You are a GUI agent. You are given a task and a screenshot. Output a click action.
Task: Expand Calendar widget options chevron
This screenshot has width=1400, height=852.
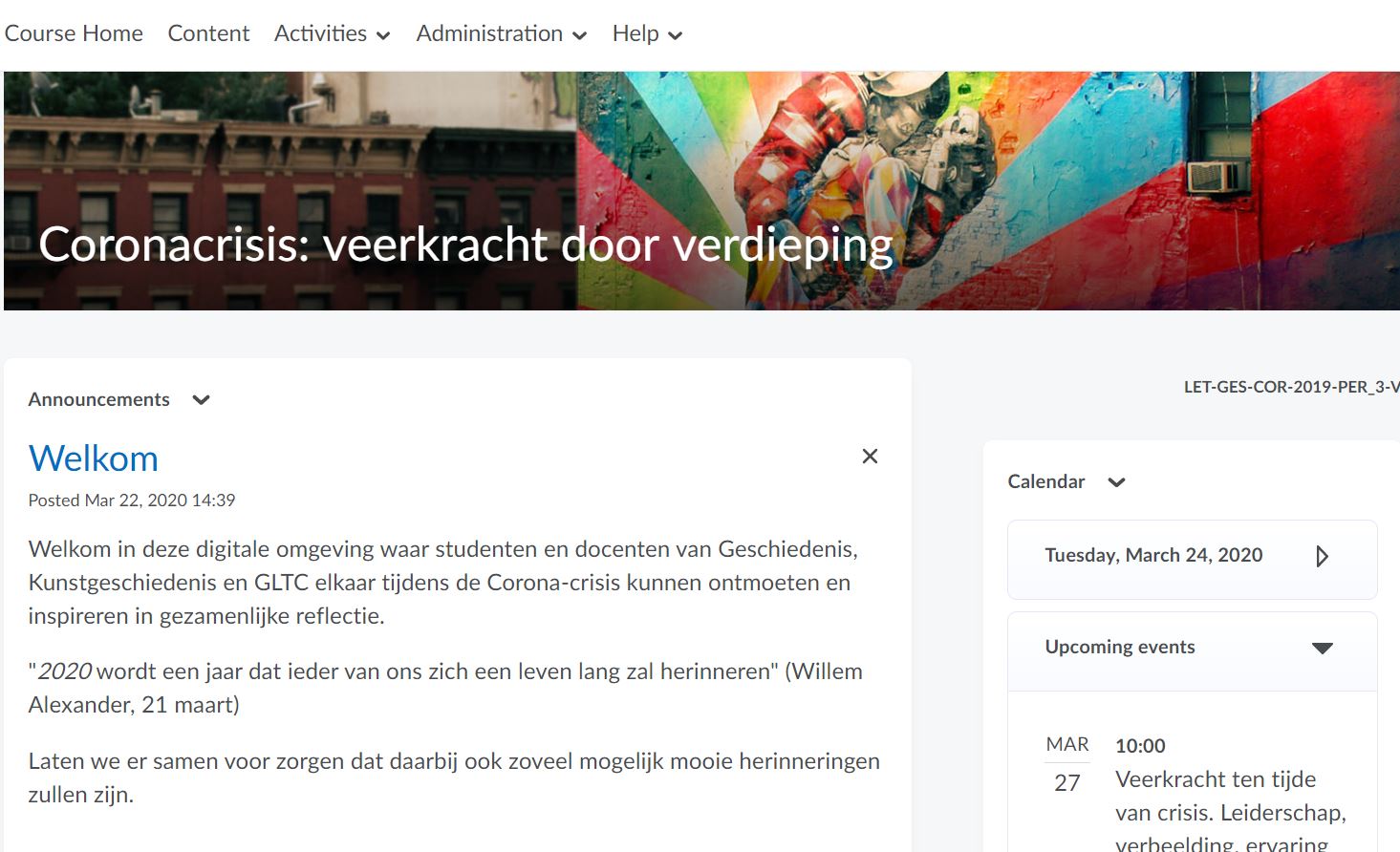click(1116, 482)
